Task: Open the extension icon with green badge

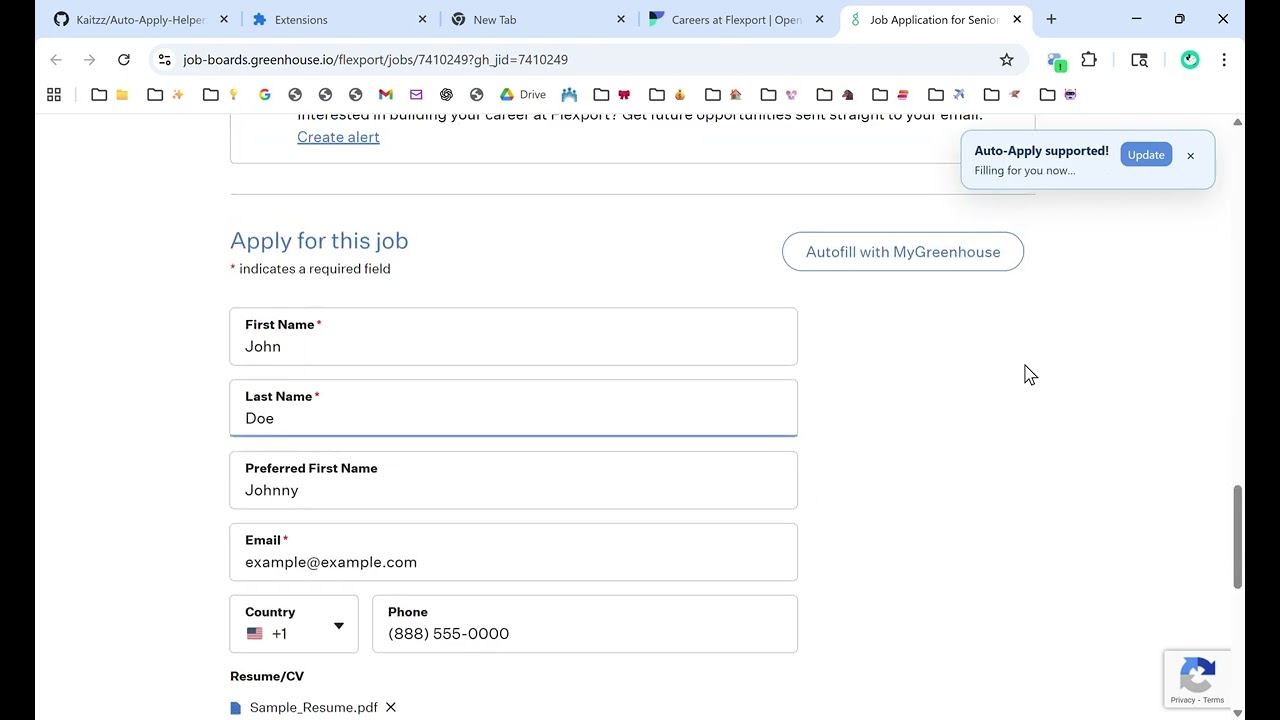Action: 1056,61
